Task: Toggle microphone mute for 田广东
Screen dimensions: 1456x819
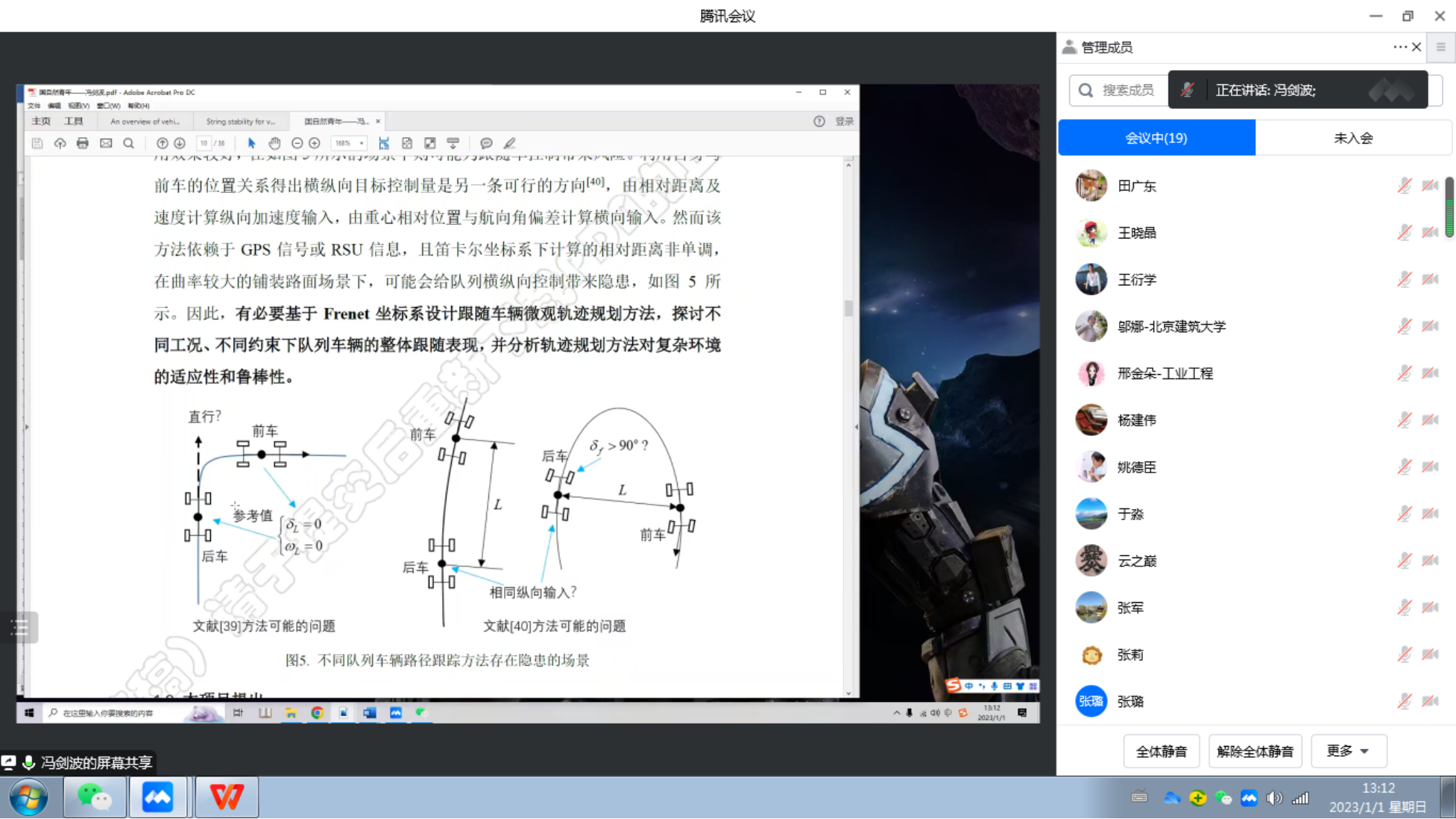Action: pos(1404,186)
